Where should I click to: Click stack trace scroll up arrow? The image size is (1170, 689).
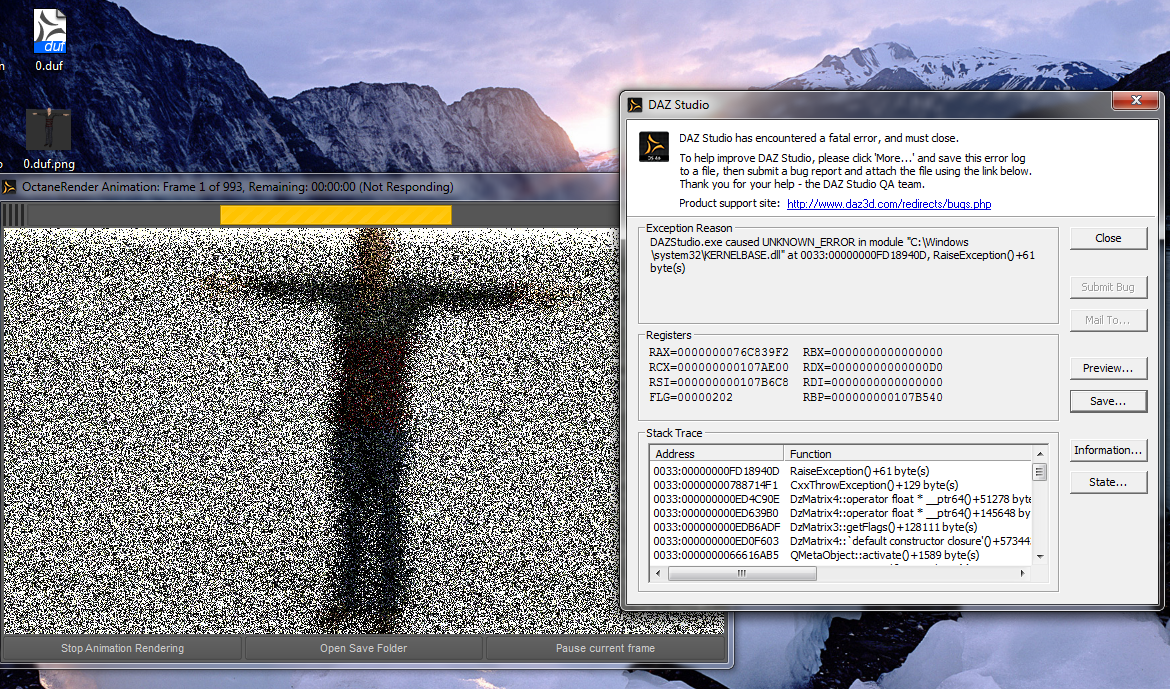1039,454
